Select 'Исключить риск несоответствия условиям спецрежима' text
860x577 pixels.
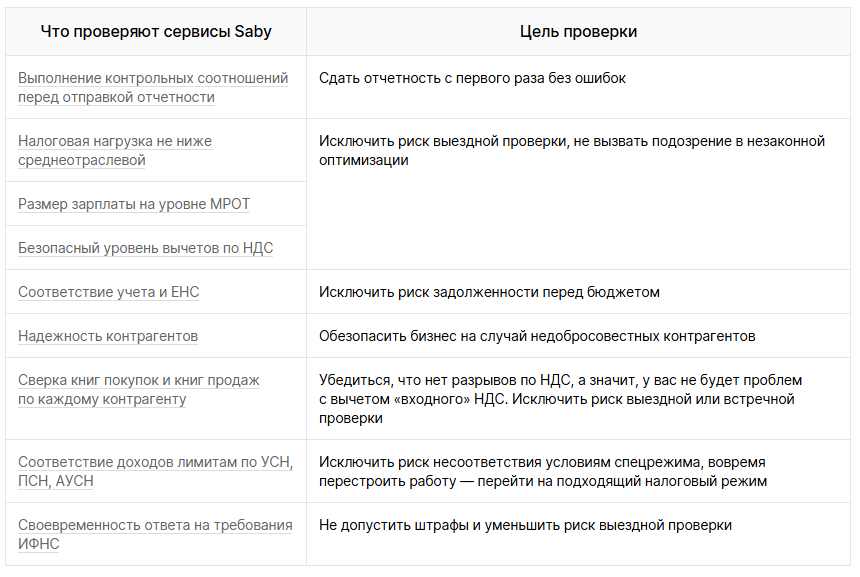[511, 462]
